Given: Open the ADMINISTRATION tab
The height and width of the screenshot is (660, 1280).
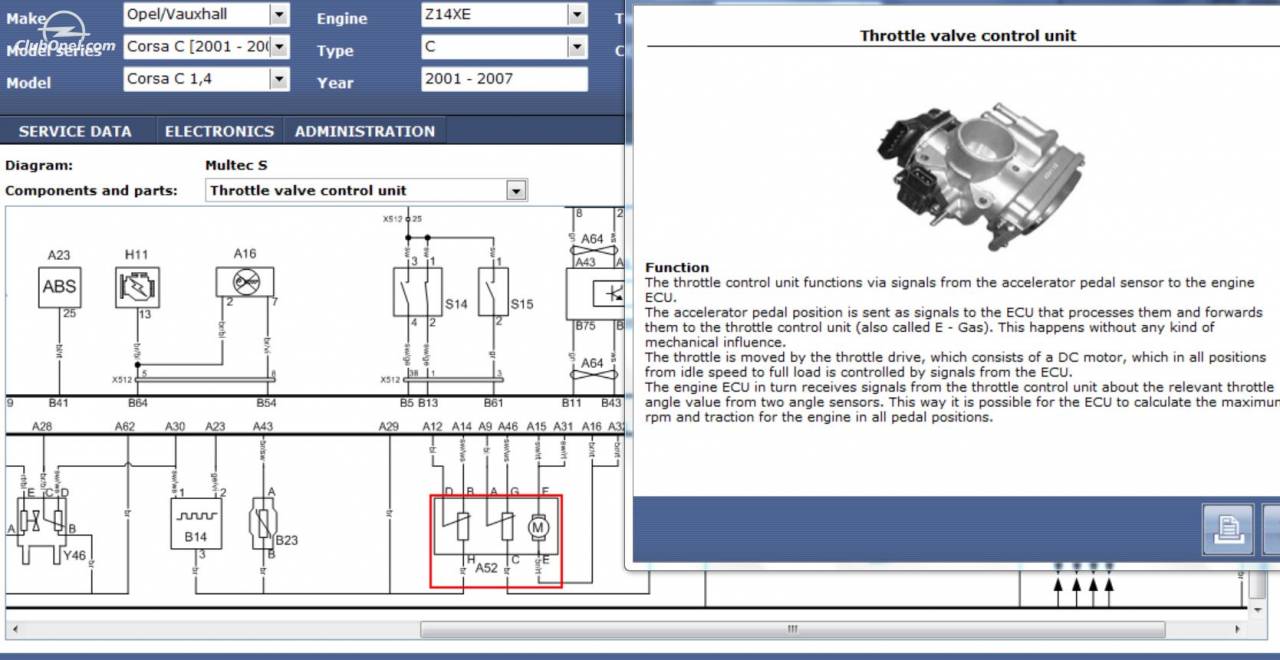Looking at the screenshot, I should (365, 131).
